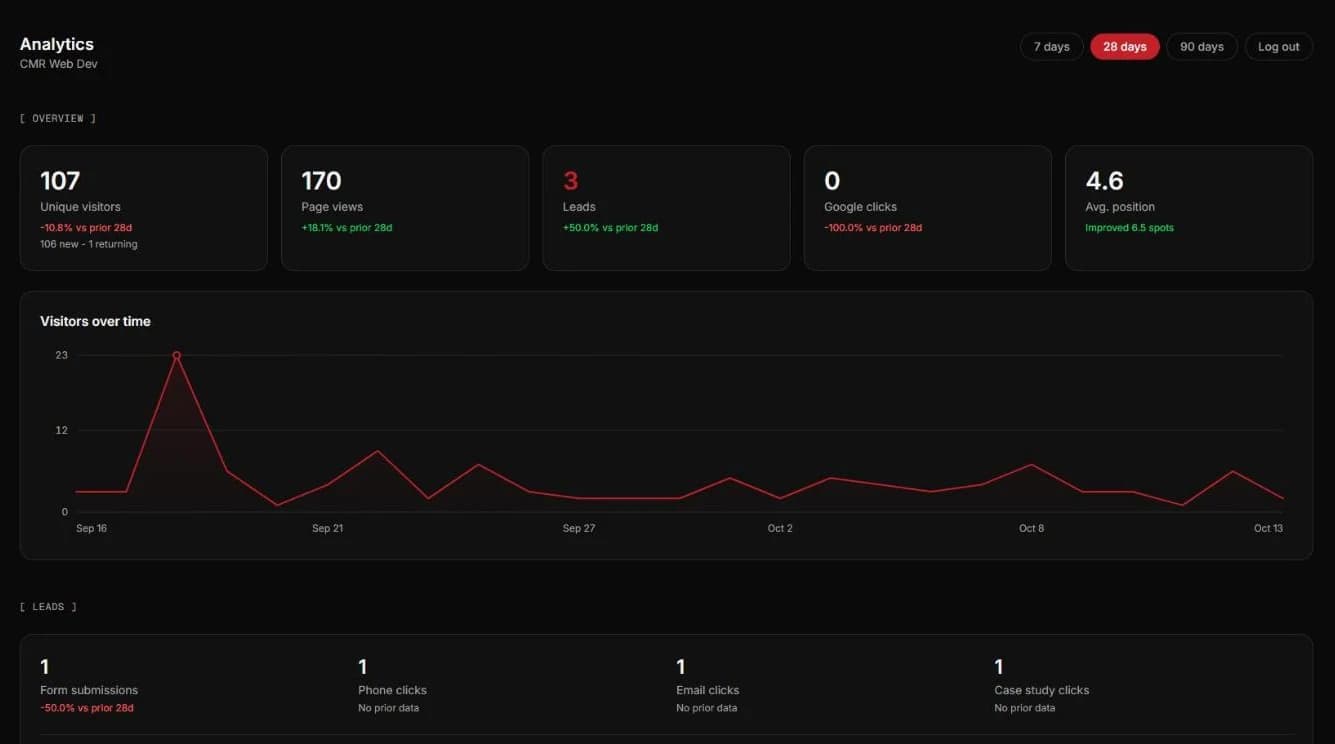The width and height of the screenshot is (1335, 744).
Task: Click the Sep 27 x-axis date
Action: pos(579,528)
